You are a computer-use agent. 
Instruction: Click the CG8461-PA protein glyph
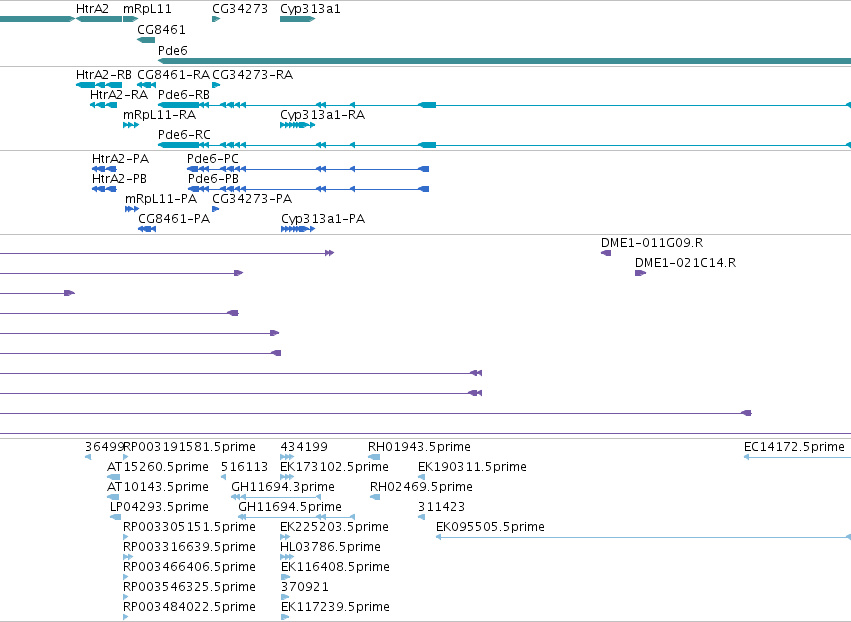[147, 229]
